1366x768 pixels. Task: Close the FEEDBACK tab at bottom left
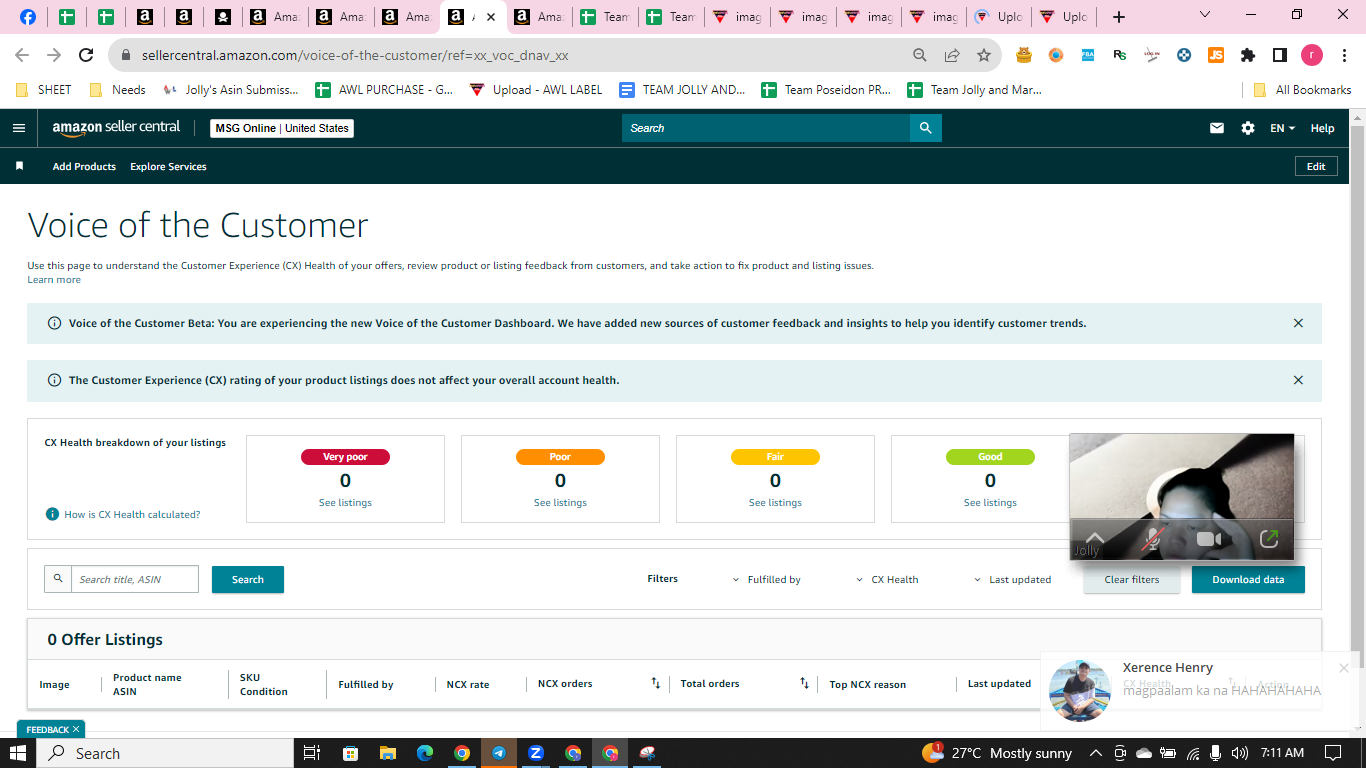pyautogui.click(x=76, y=730)
